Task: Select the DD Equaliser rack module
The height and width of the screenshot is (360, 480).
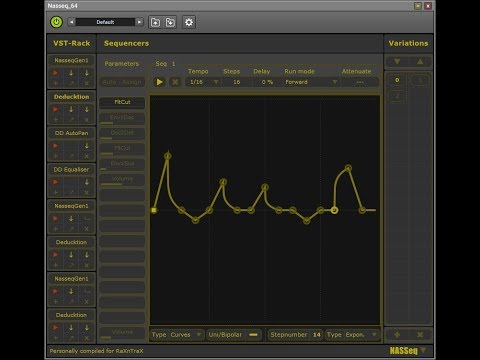Action: pyautogui.click(x=71, y=169)
